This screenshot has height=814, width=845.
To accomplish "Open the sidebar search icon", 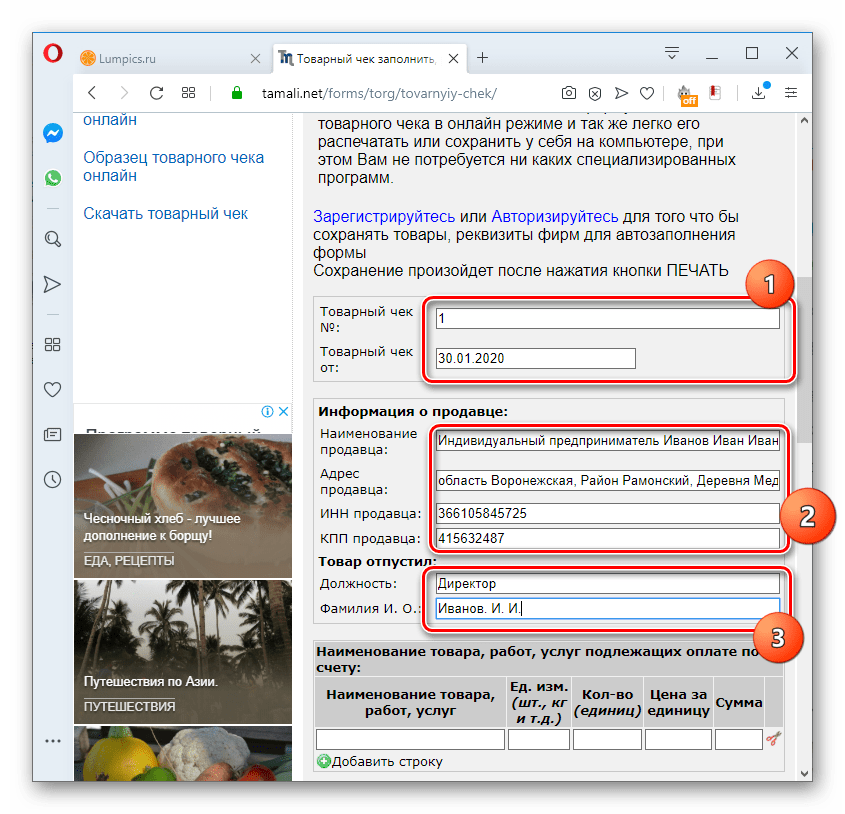I will click(52, 239).
